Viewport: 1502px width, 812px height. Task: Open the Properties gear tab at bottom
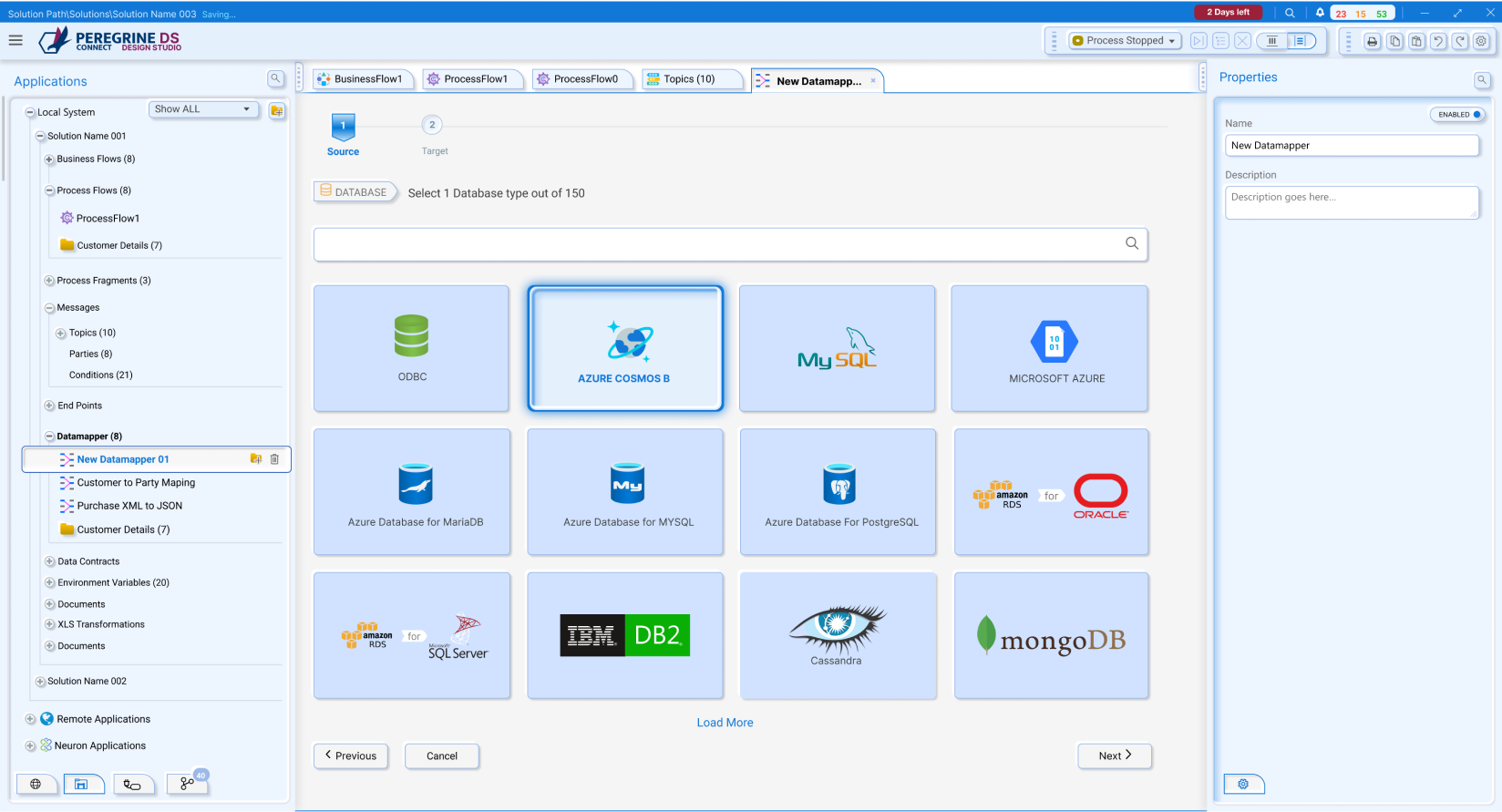pyautogui.click(x=1243, y=784)
